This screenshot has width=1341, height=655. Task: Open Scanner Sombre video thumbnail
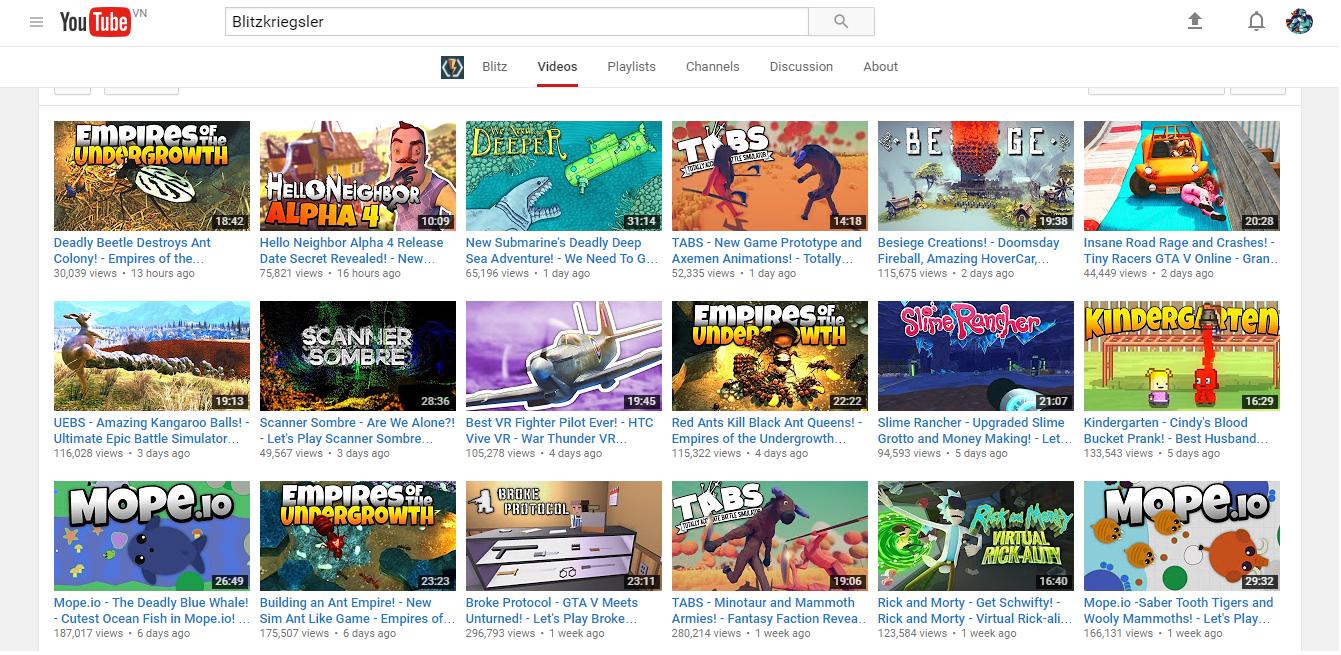(x=358, y=356)
